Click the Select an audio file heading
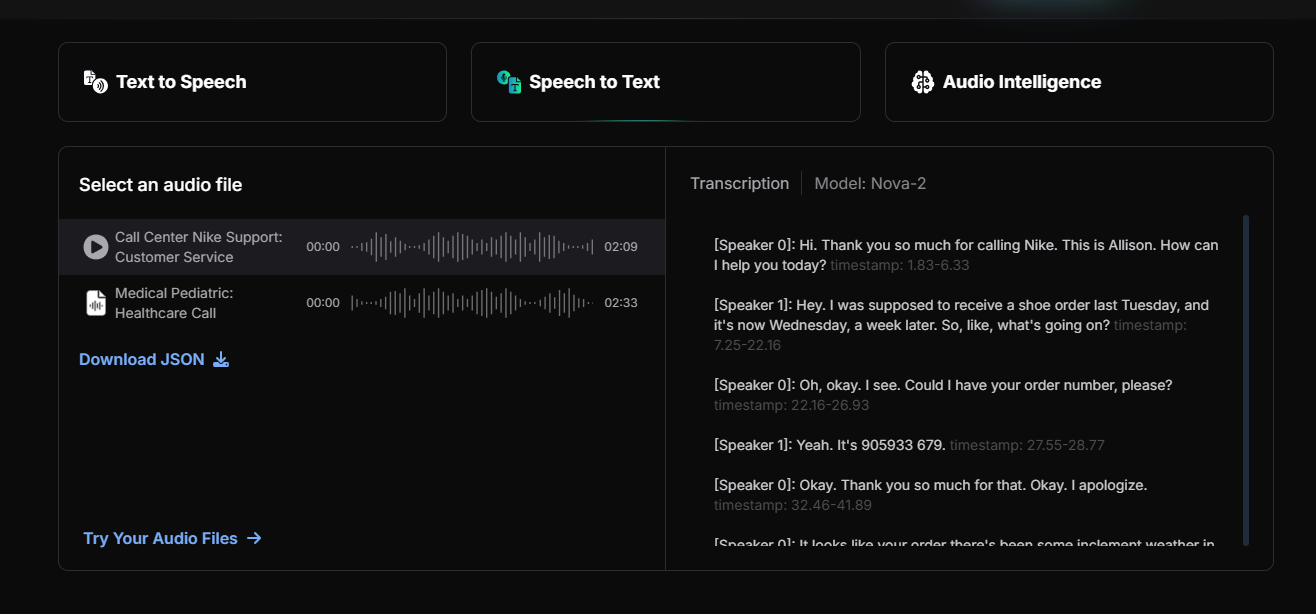 tap(160, 185)
